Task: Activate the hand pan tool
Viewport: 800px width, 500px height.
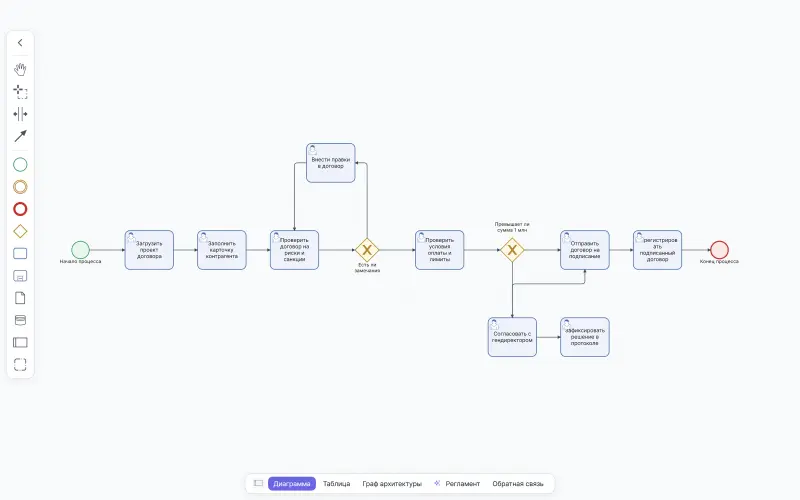Action: 20,69
